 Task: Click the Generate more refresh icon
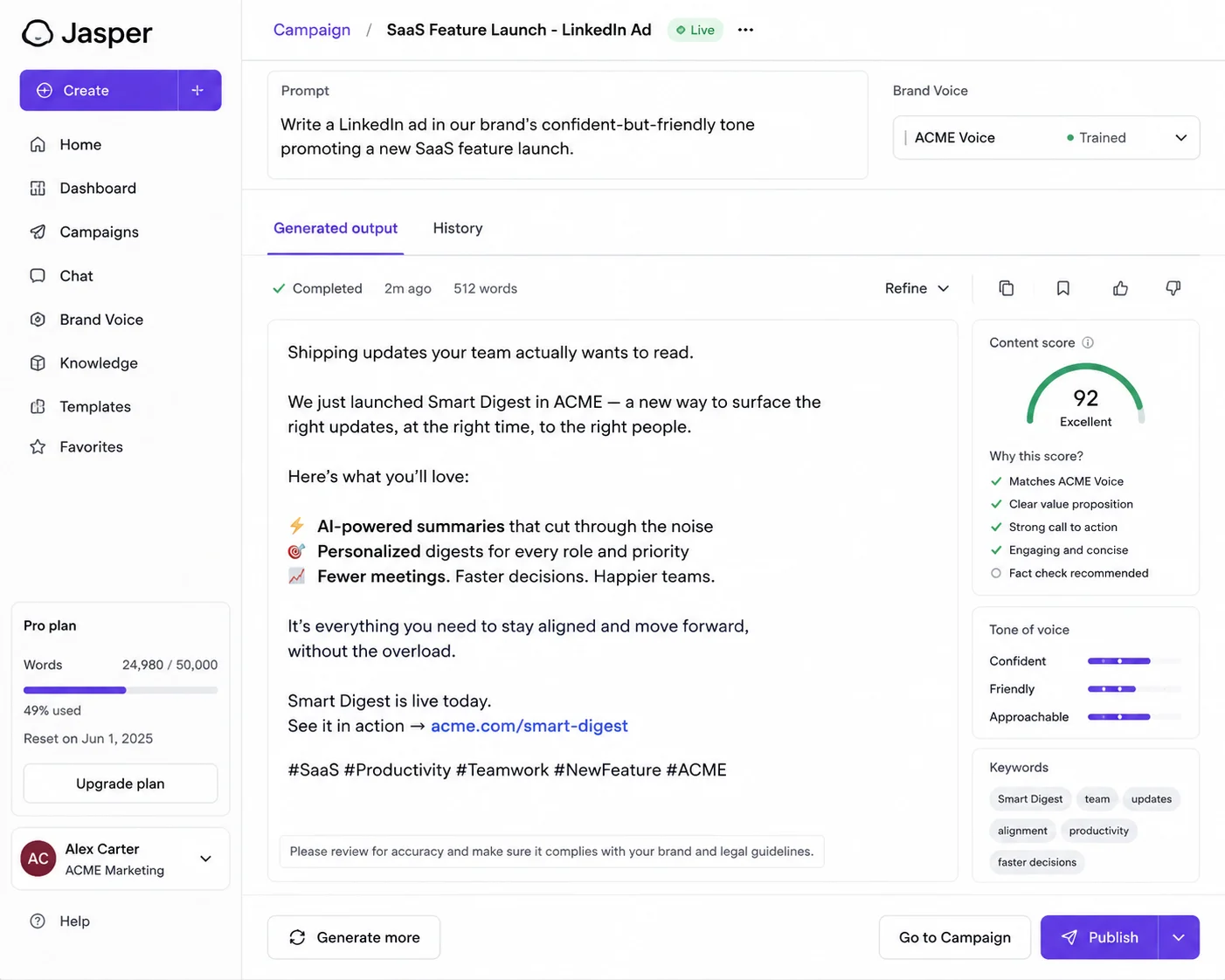[297, 937]
